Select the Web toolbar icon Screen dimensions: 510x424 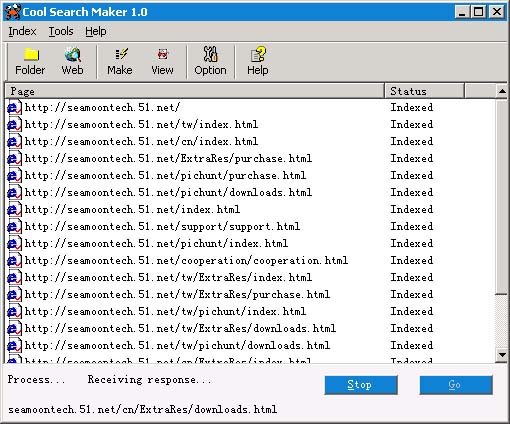[72, 62]
